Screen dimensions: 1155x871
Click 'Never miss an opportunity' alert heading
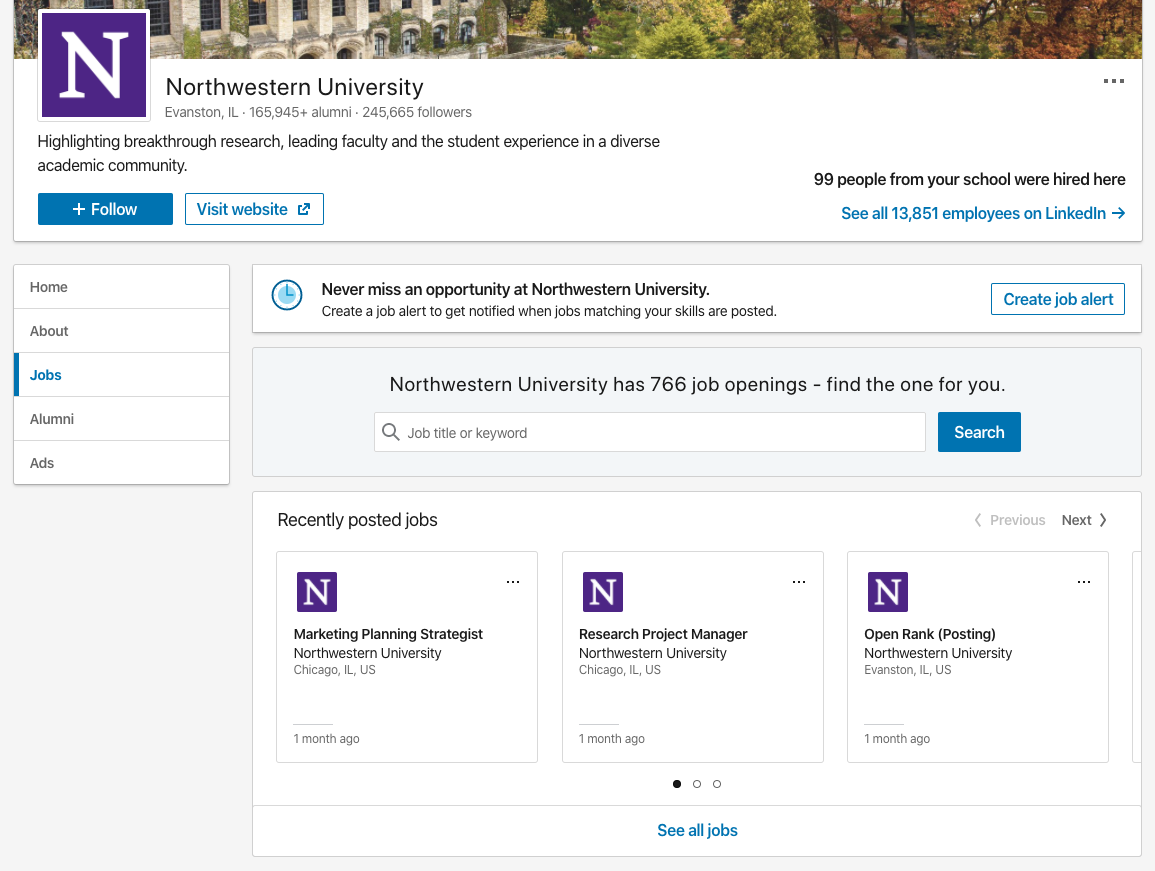coord(516,290)
